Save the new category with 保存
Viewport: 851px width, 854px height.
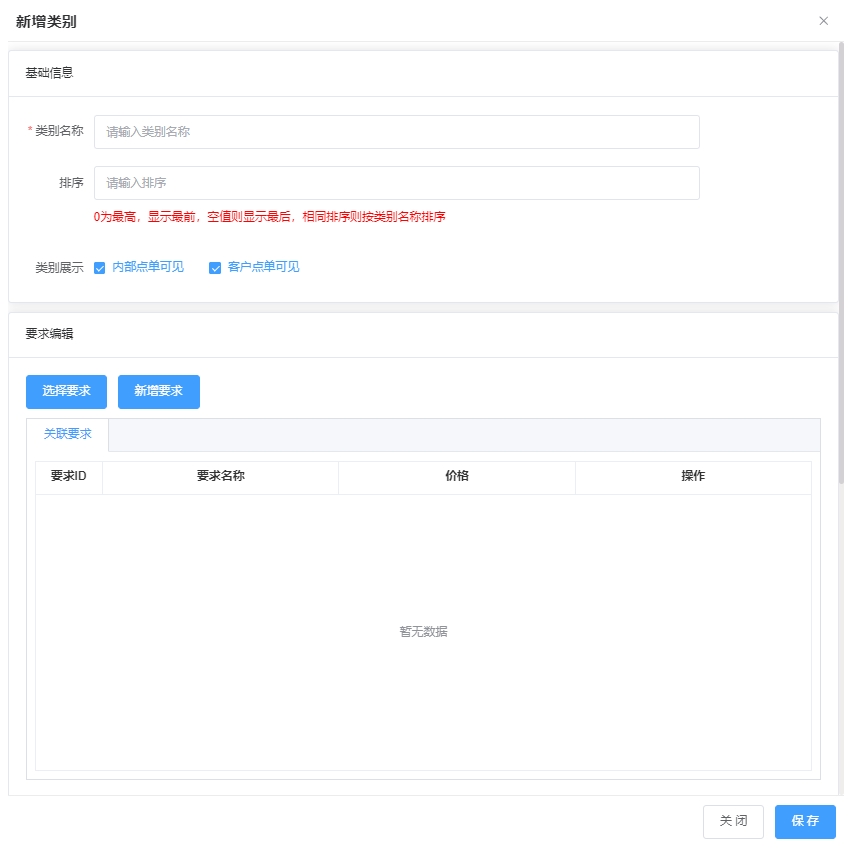pos(805,822)
